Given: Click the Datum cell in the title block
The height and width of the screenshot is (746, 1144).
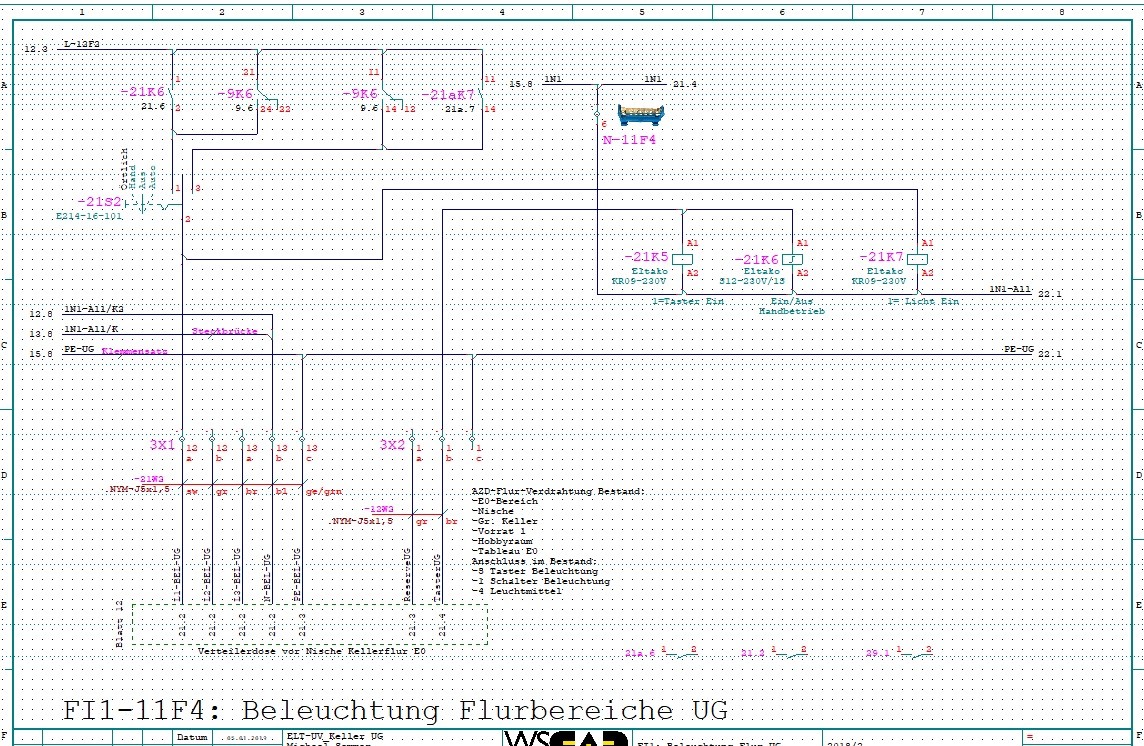Looking at the screenshot, I should click(x=192, y=737).
